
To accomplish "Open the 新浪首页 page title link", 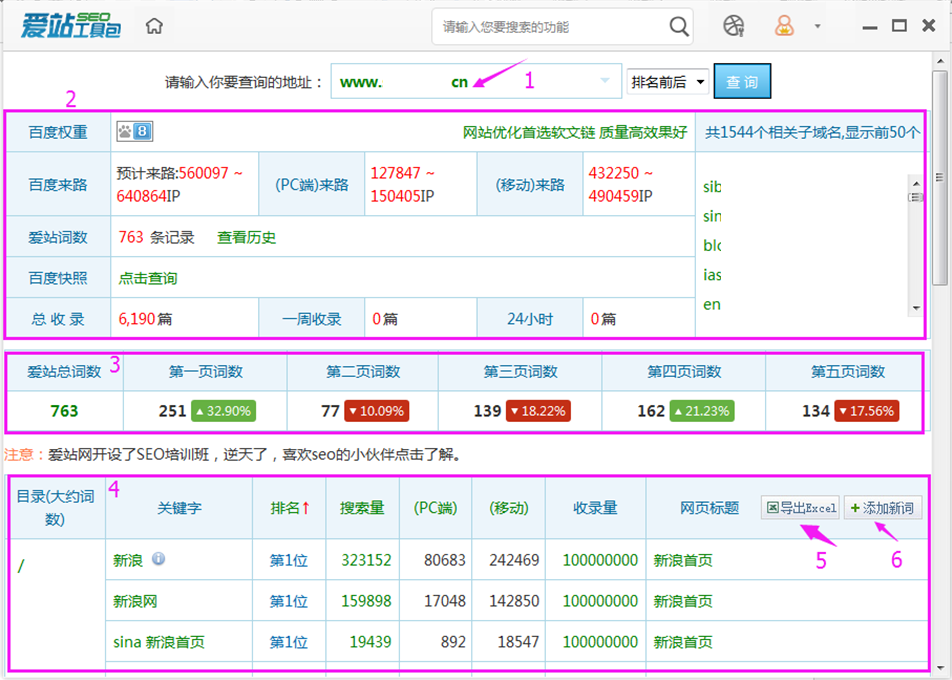I will [683, 561].
